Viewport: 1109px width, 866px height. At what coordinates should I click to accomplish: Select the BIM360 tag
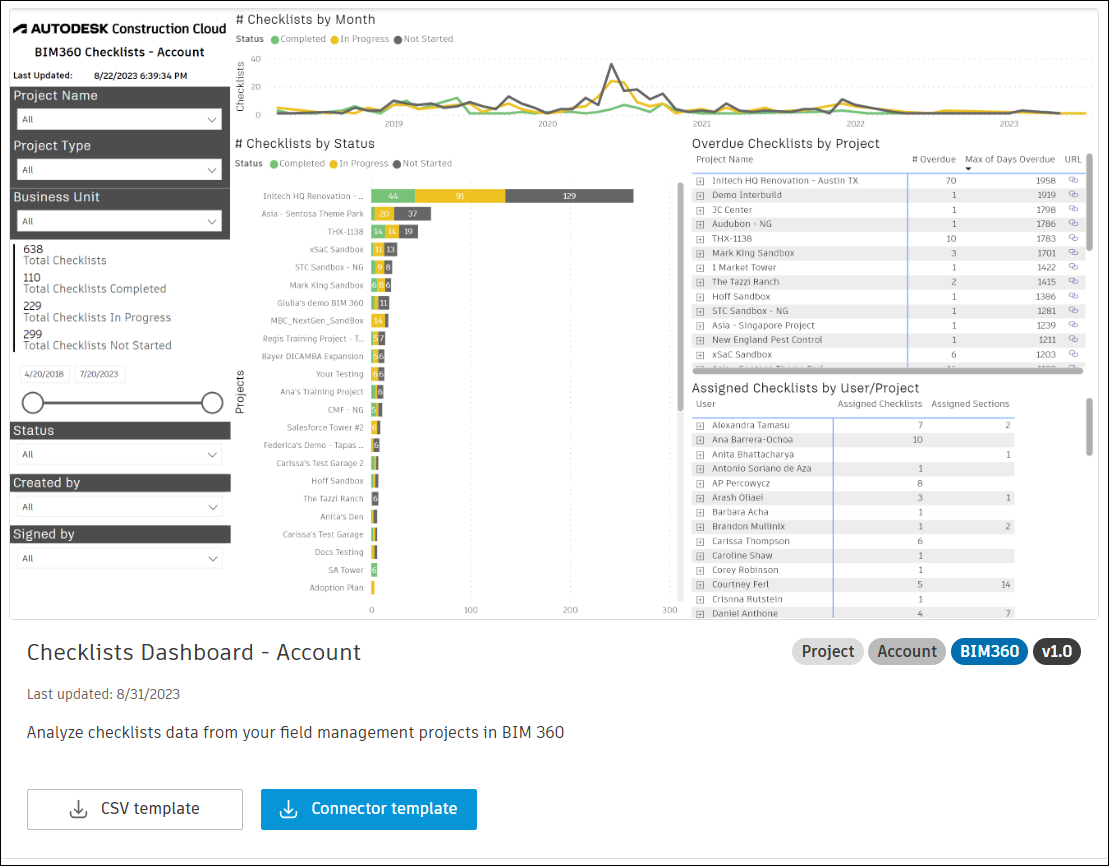pyautogui.click(x=989, y=652)
